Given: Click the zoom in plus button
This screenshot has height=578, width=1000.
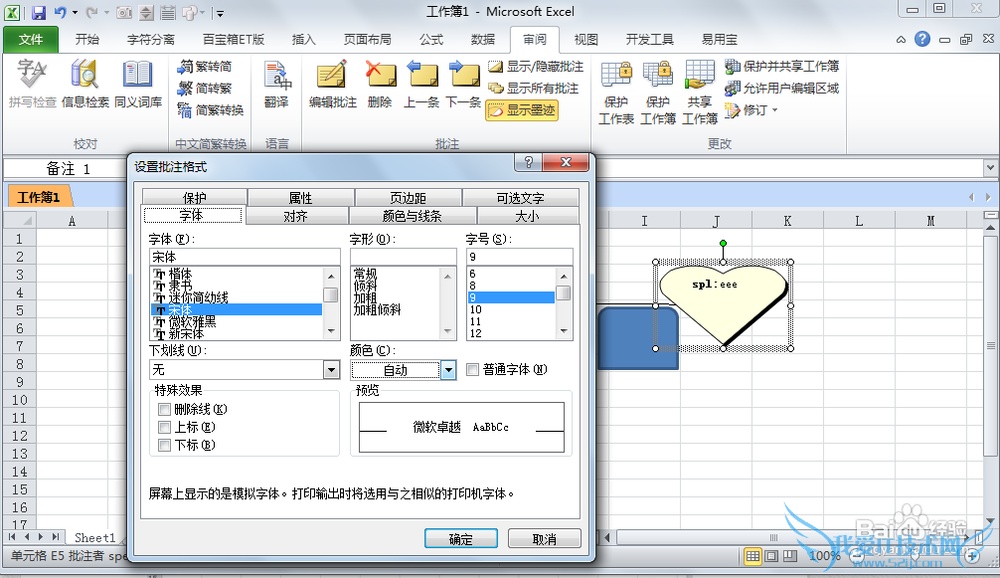Looking at the screenshot, I should click(973, 556).
